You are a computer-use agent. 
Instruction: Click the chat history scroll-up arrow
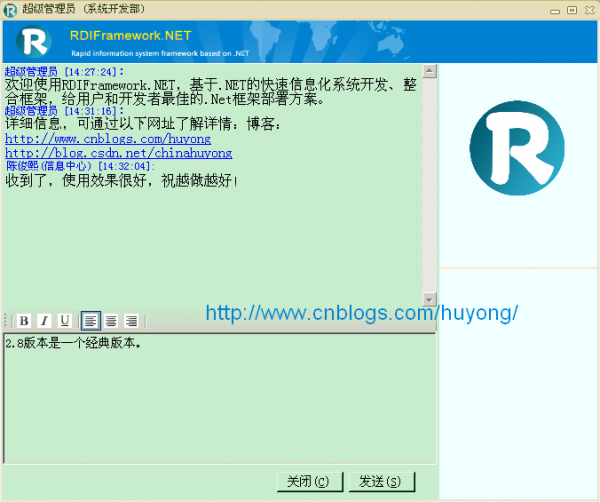pos(429,71)
